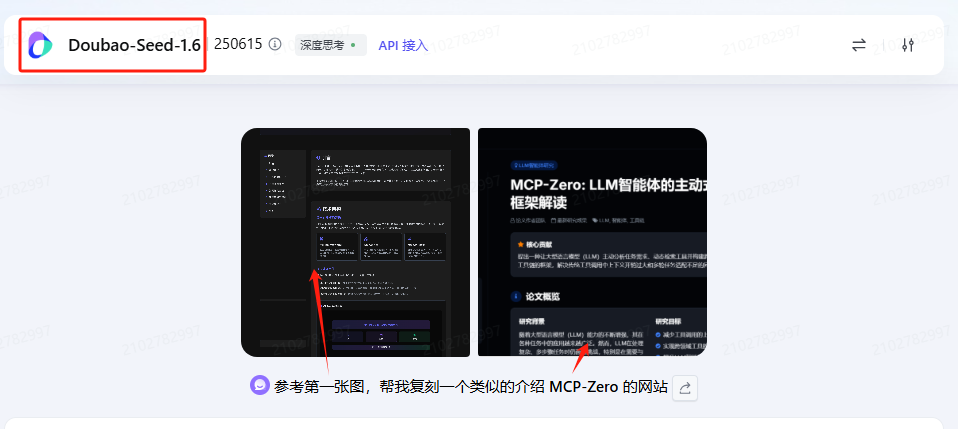Image resolution: width=958 pixels, height=429 pixels.
Task: Open the first dark website thumbnail
Action: (x=356, y=242)
